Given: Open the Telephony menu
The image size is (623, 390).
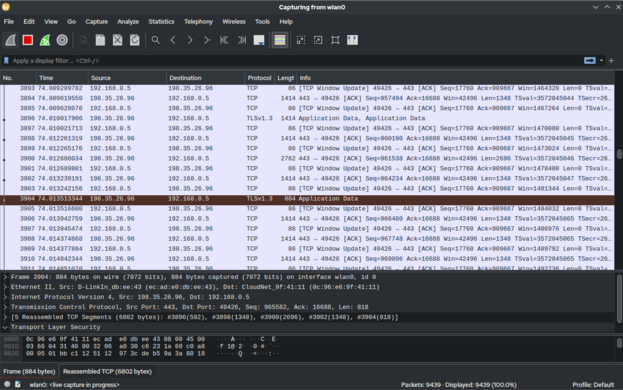Looking at the screenshot, I should [x=198, y=21].
